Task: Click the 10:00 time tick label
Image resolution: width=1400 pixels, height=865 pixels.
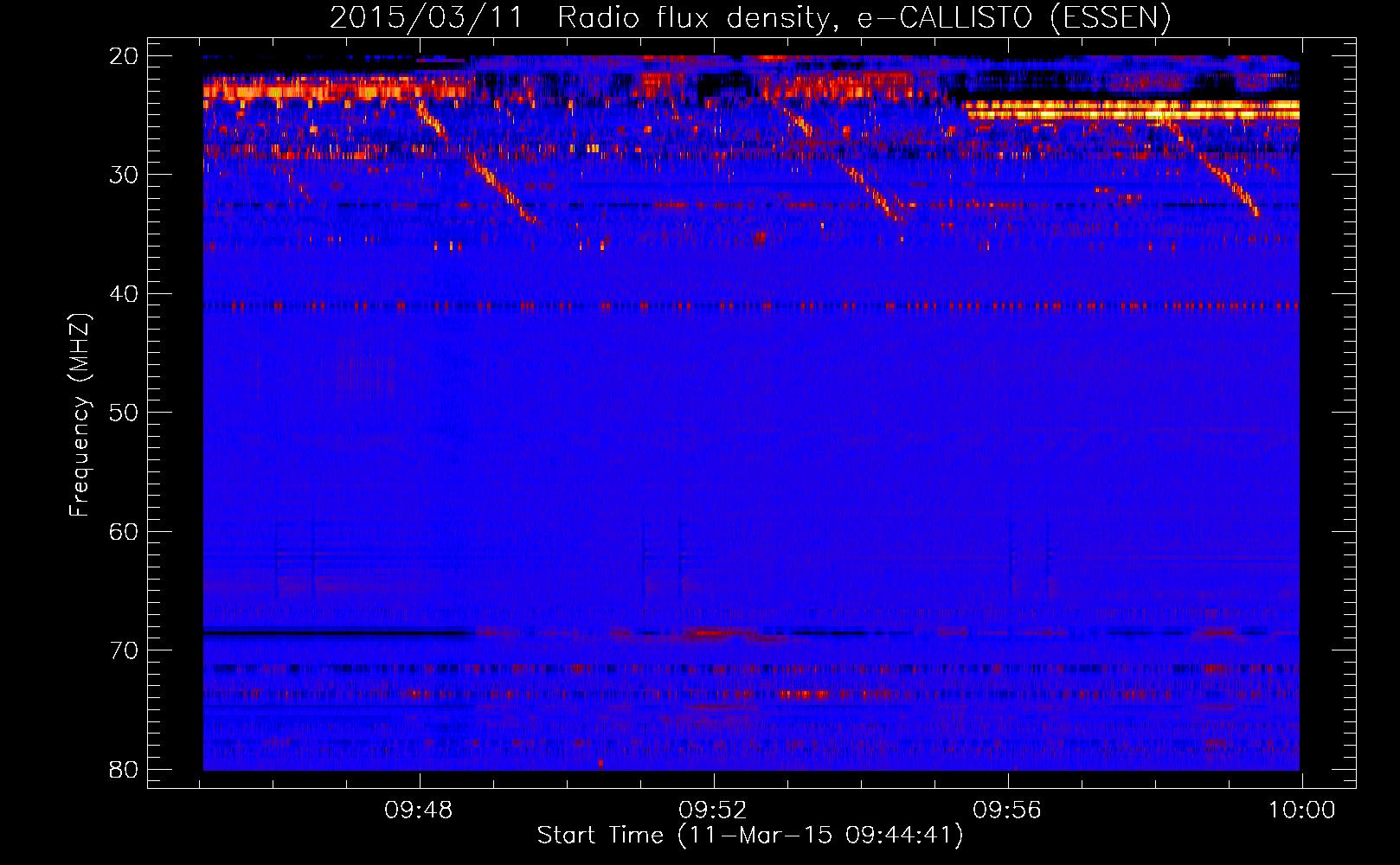Action: point(1302,811)
